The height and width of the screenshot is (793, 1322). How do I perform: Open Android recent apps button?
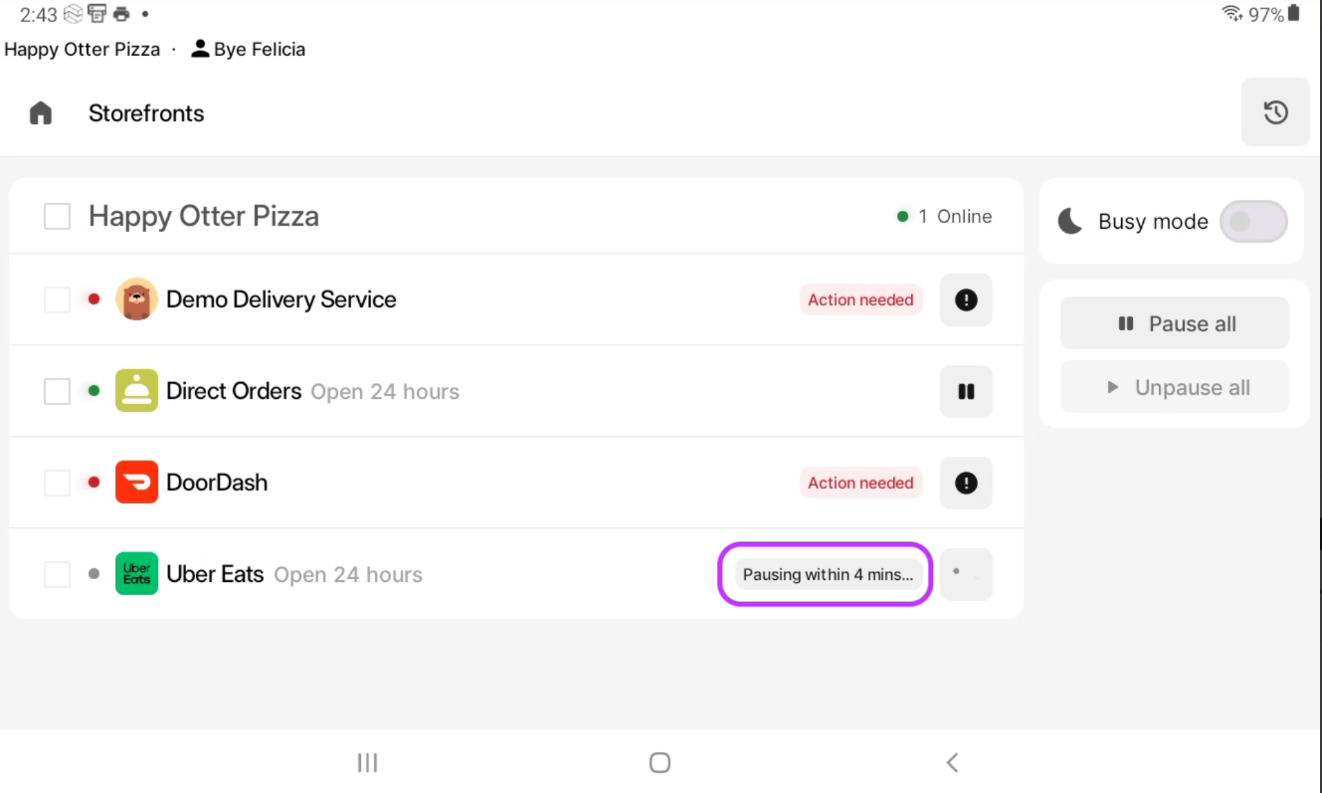(367, 763)
